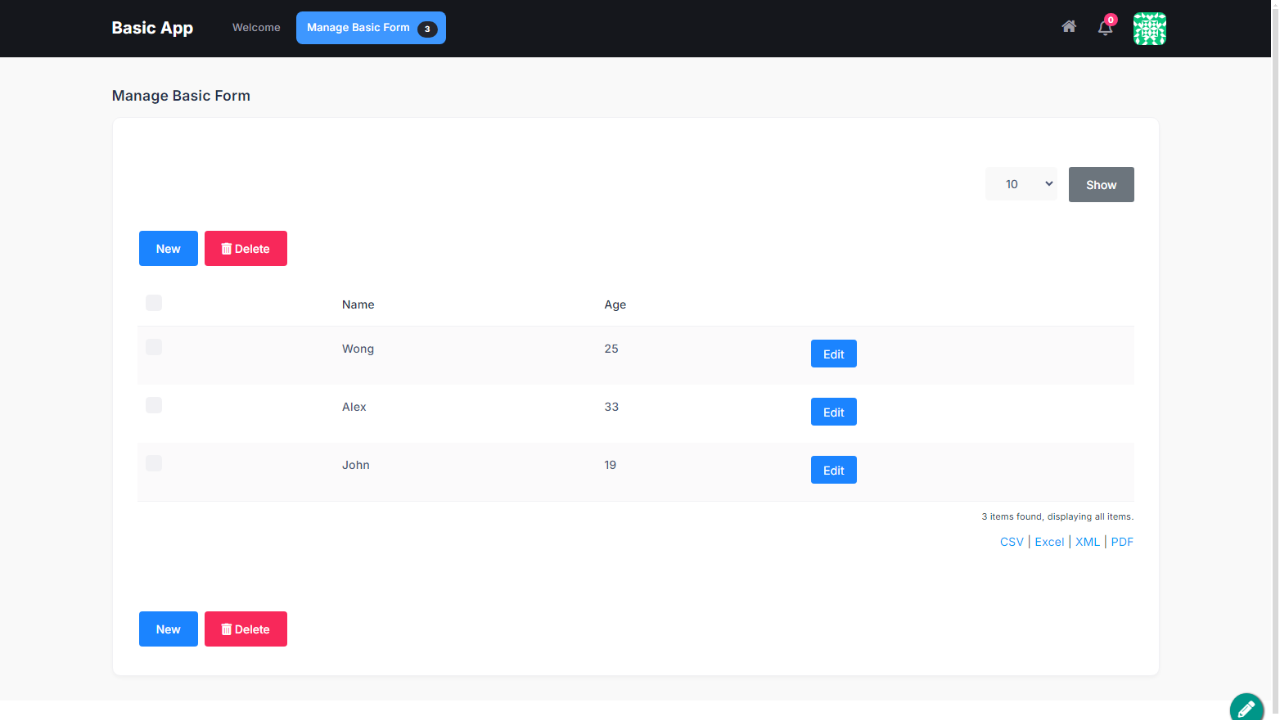1280x720 pixels.
Task: Select the checkbox for the John row
Action: pyautogui.click(x=154, y=463)
